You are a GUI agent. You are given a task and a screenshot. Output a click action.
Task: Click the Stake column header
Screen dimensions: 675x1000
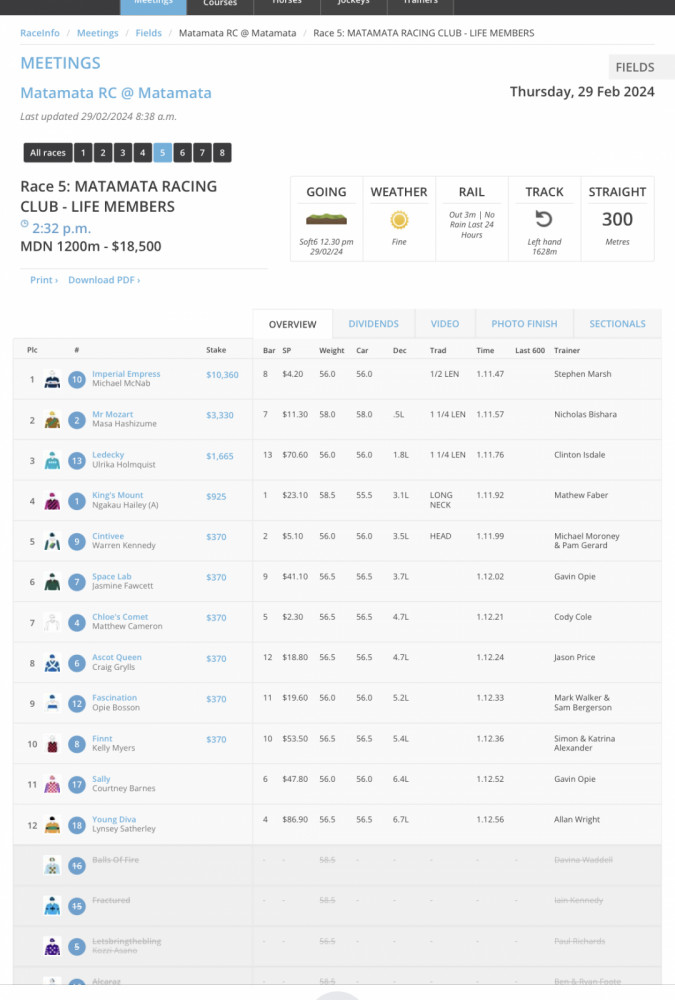coord(216,349)
